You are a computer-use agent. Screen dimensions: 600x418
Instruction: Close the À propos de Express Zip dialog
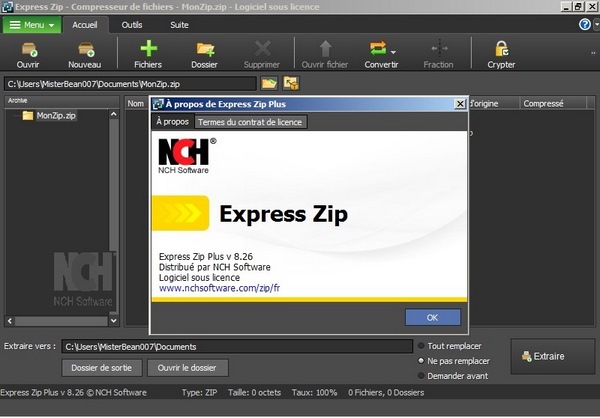pyautogui.click(x=460, y=104)
